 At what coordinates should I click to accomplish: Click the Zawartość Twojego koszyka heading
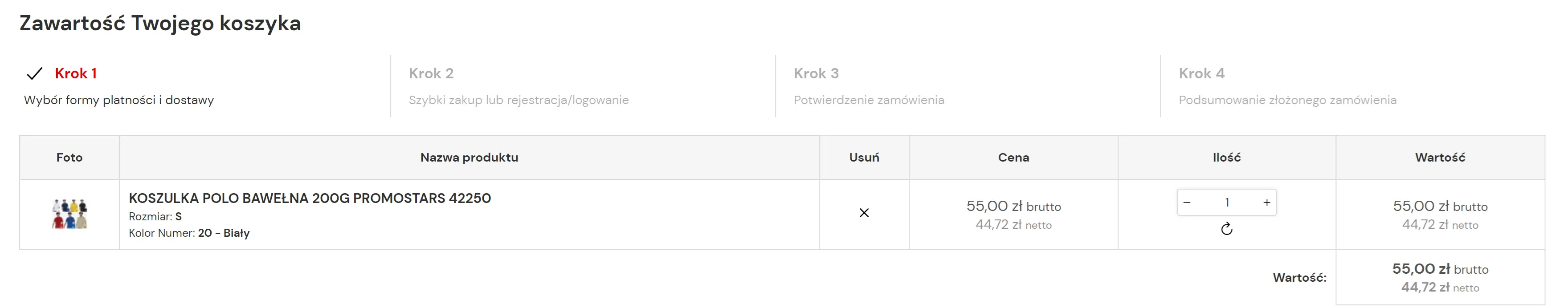[x=160, y=23]
